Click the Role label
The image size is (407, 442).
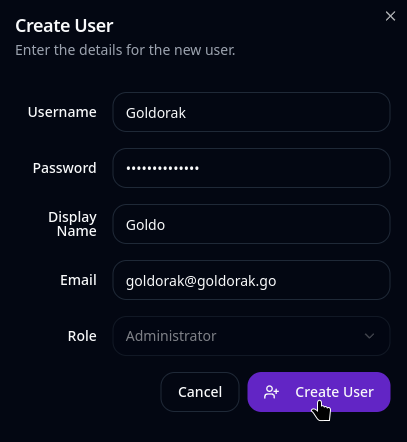[x=82, y=336]
